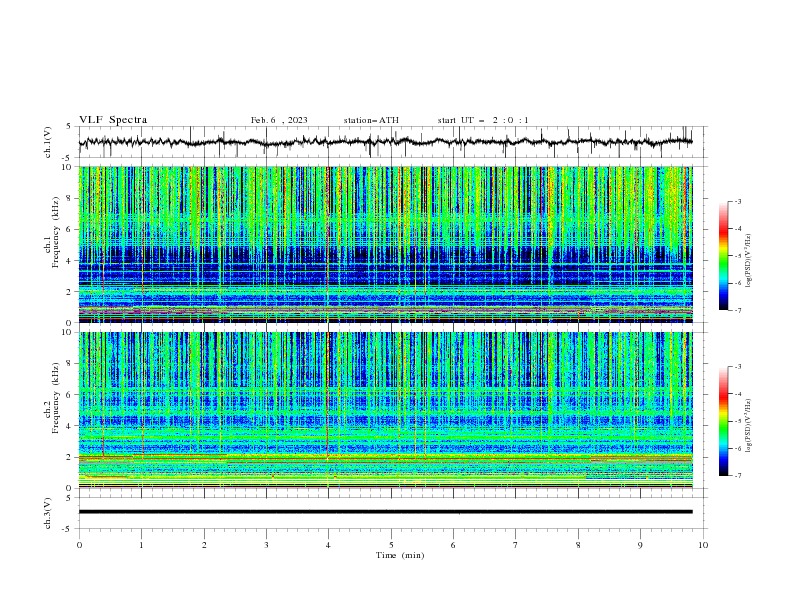This screenshot has width=792, height=612.
Task: Click inside the ch.1 spectrogram panel
Action: [x=385, y=244]
